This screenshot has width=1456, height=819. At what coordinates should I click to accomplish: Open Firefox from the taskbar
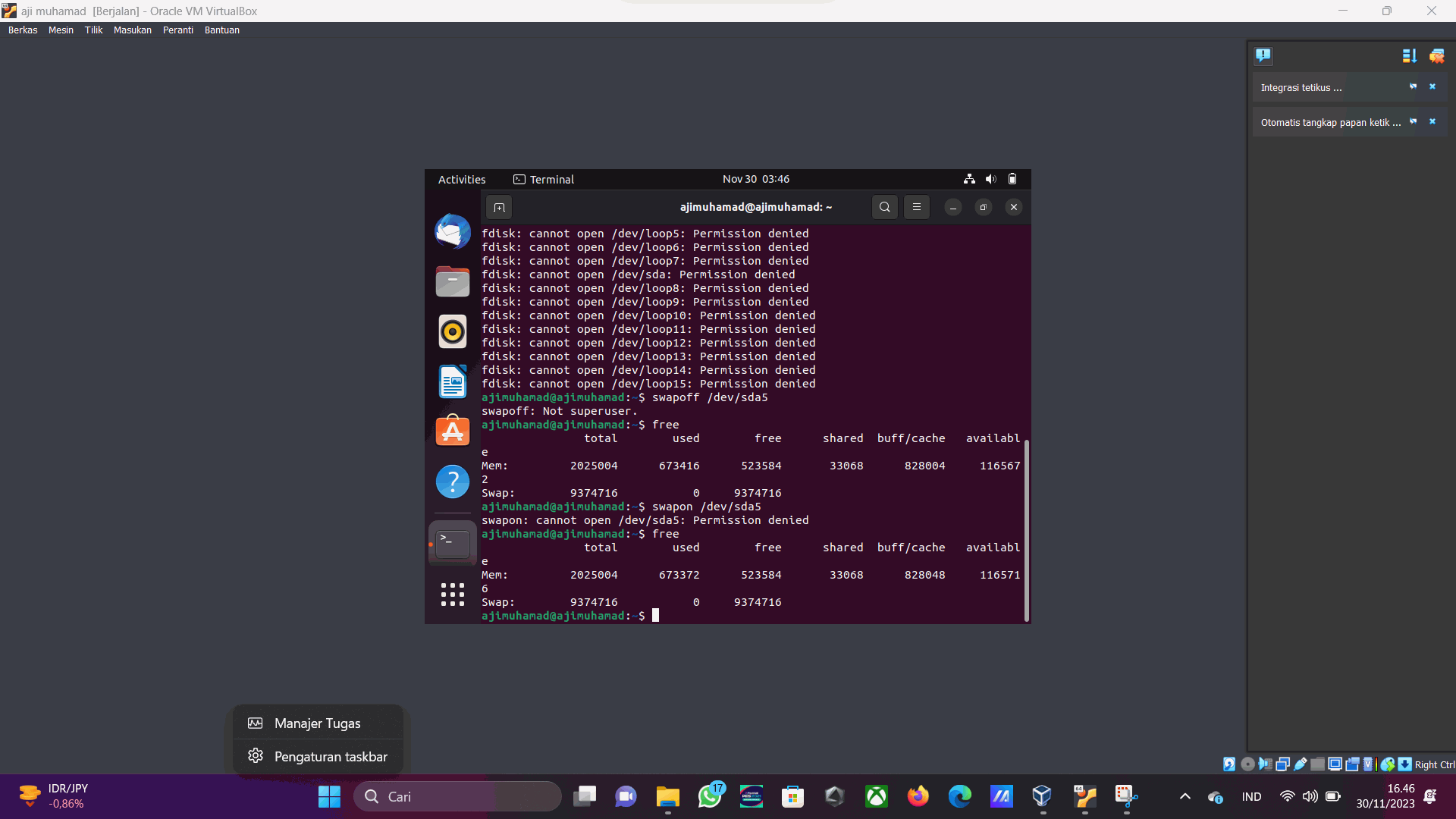tap(918, 796)
